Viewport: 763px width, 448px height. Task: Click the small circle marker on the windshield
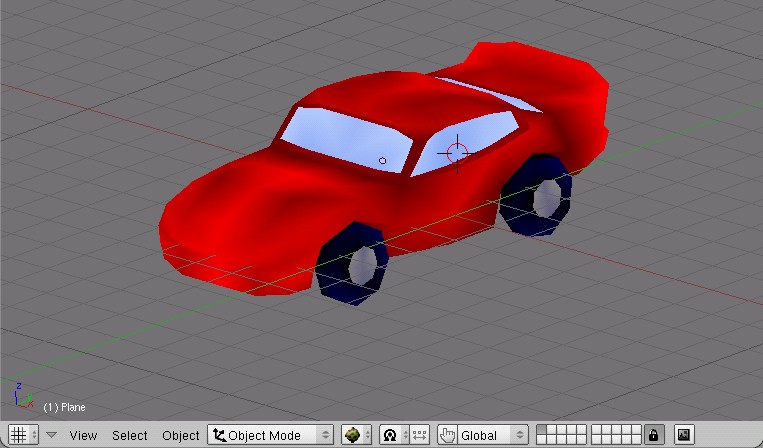point(382,161)
